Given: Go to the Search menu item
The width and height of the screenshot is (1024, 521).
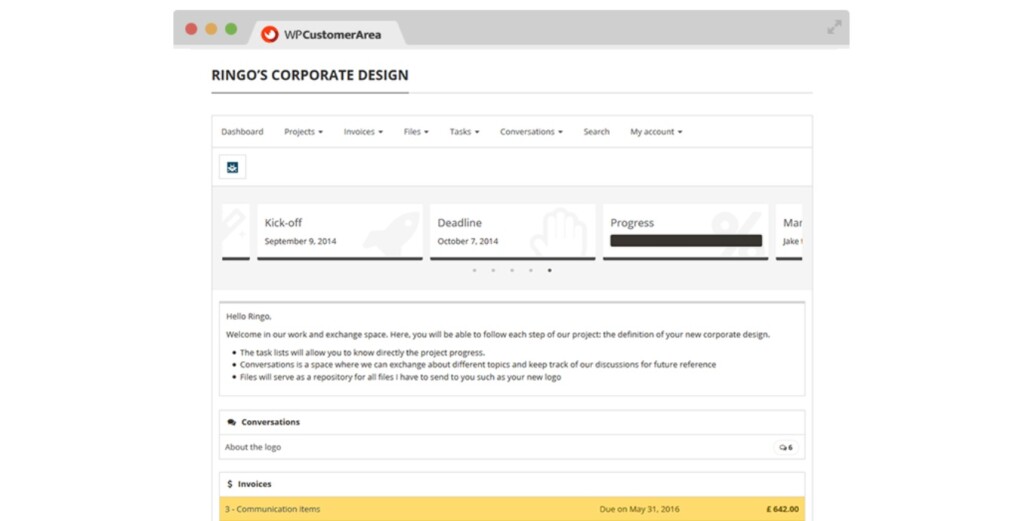Looking at the screenshot, I should [596, 132].
